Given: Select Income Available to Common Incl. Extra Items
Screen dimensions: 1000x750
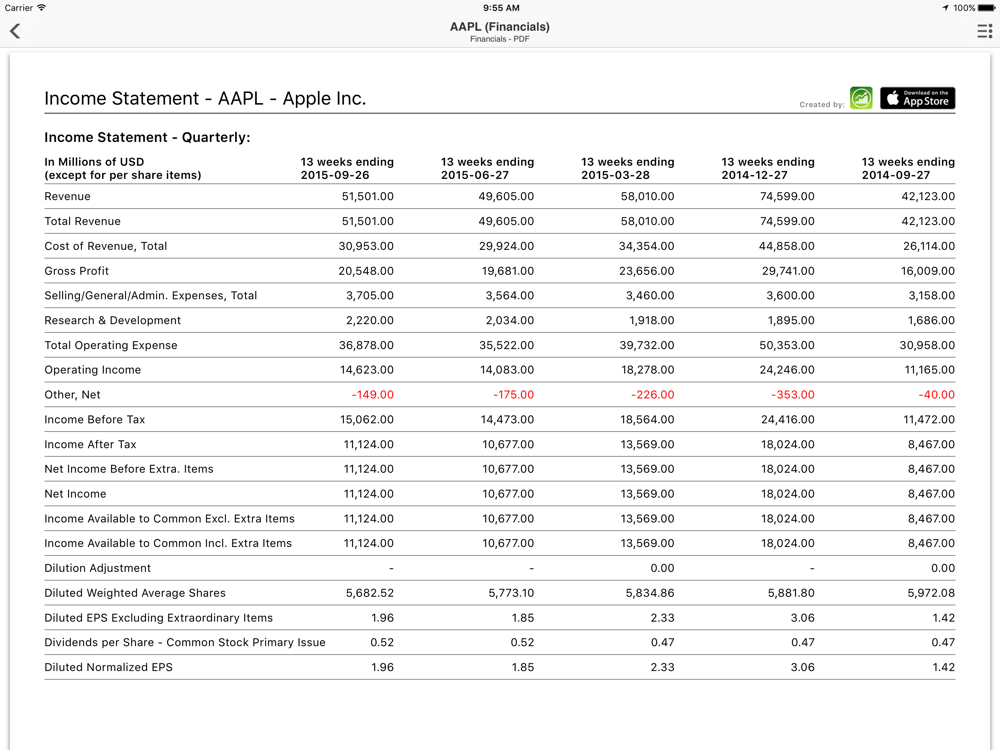Looking at the screenshot, I should click(168, 543).
